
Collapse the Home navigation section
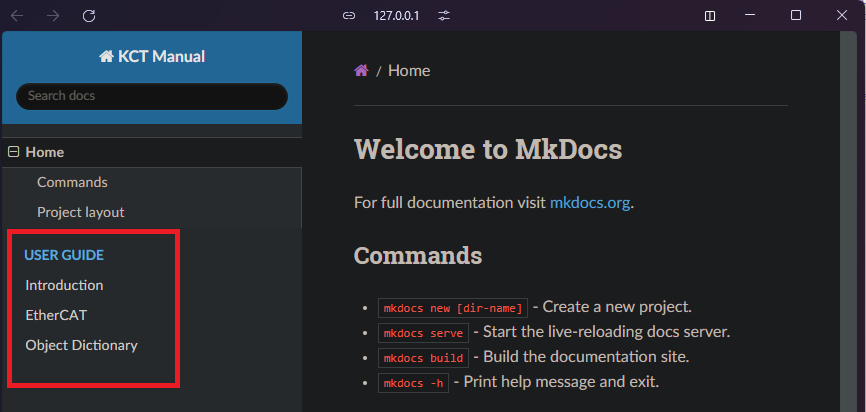pyautogui.click(x=14, y=152)
